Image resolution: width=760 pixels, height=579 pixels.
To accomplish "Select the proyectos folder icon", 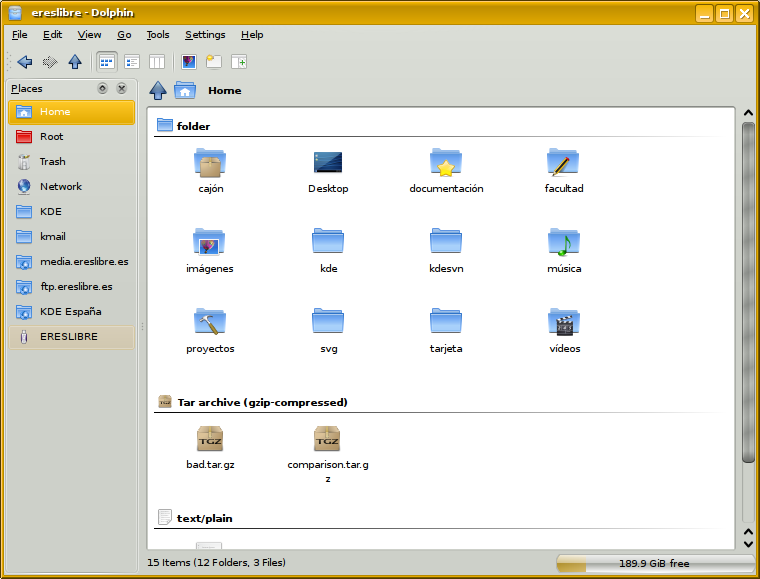I will click(x=210, y=321).
